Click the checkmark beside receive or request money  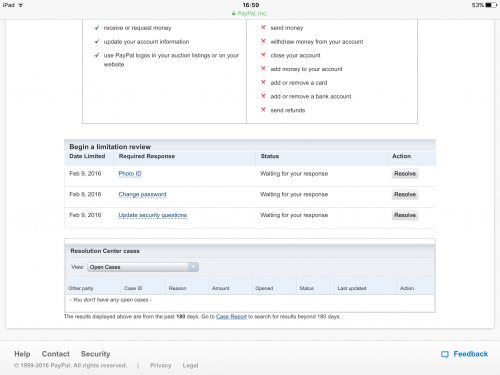click(x=97, y=28)
